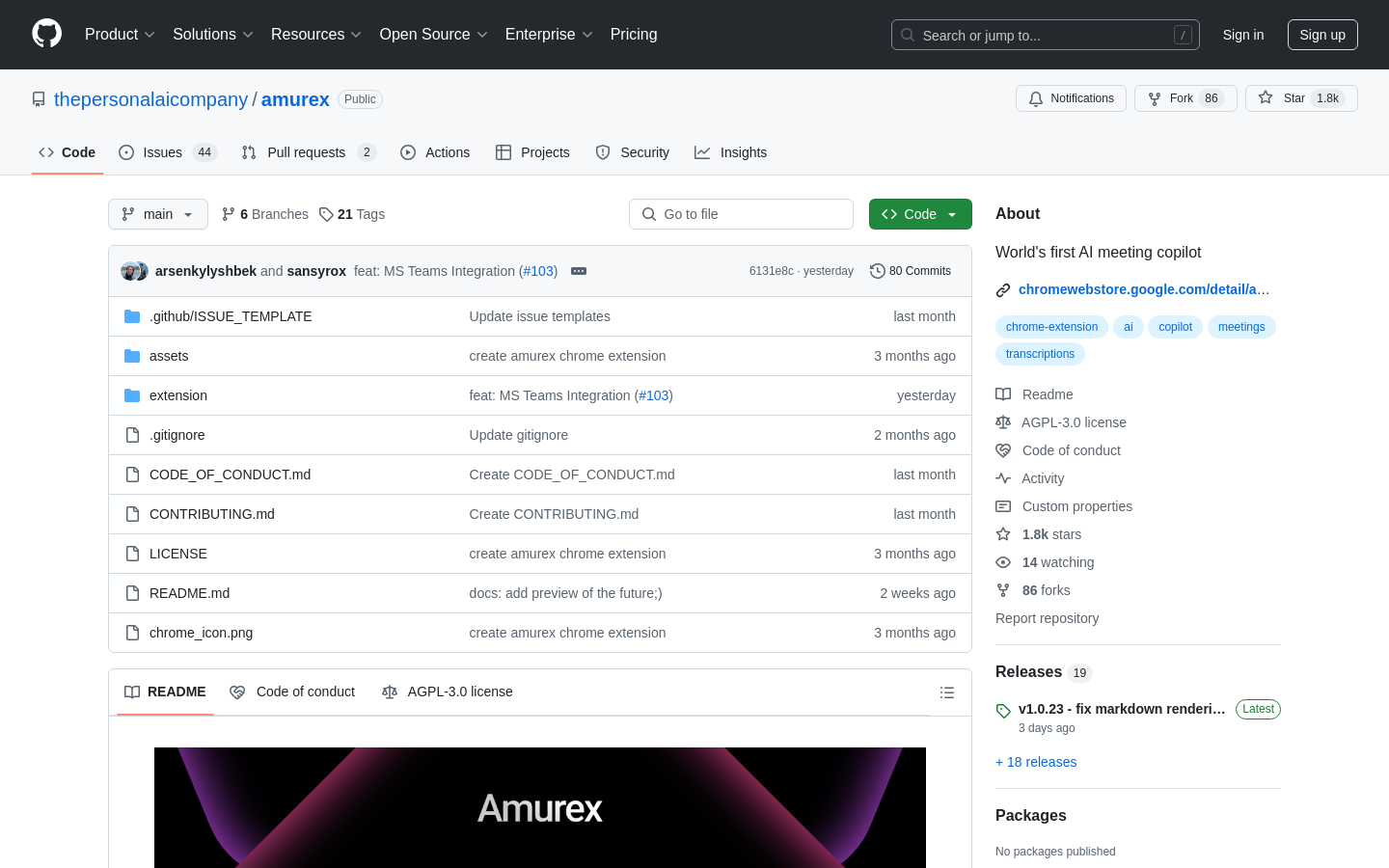Click the Sign in link
Viewport: 1389px width, 868px height.
(1243, 35)
